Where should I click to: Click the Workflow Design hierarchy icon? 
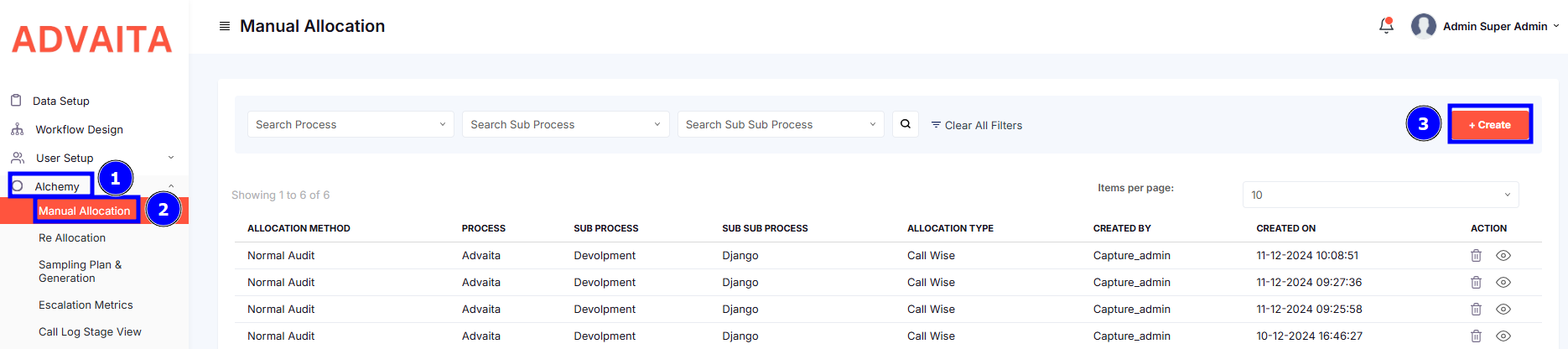(17, 129)
